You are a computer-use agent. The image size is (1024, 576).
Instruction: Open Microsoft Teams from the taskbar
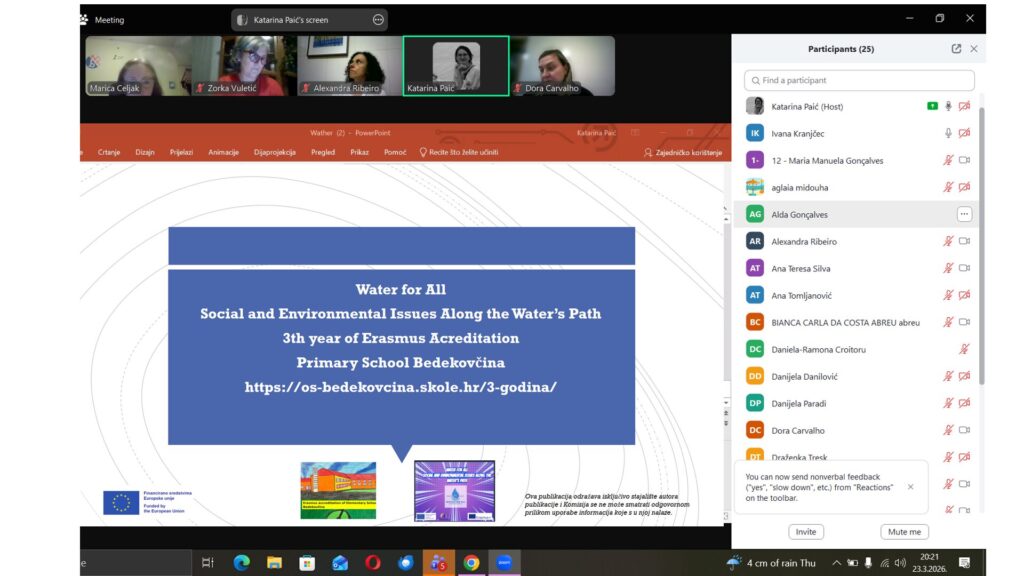pos(438,563)
